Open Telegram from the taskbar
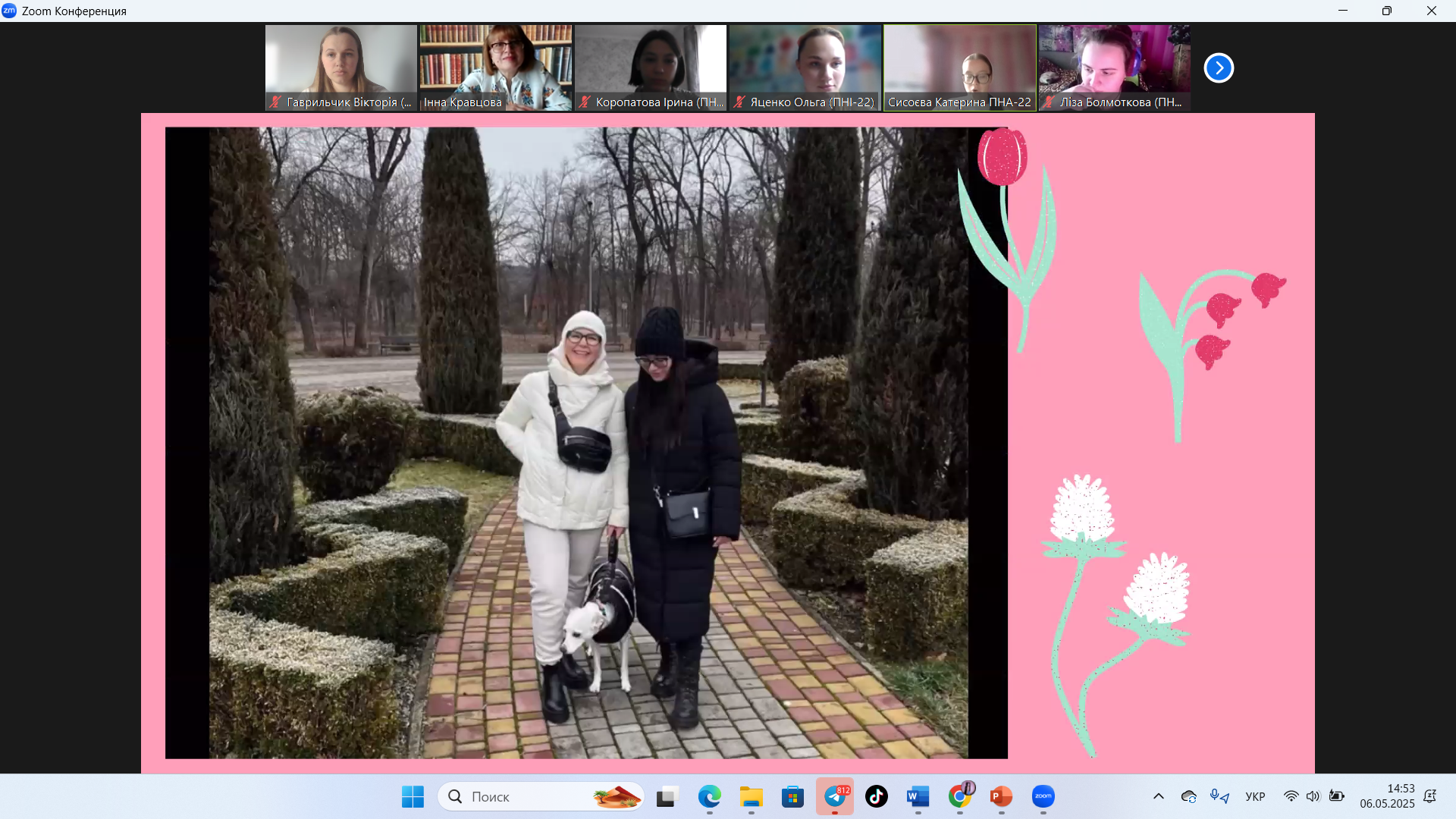 tap(835, 796)
